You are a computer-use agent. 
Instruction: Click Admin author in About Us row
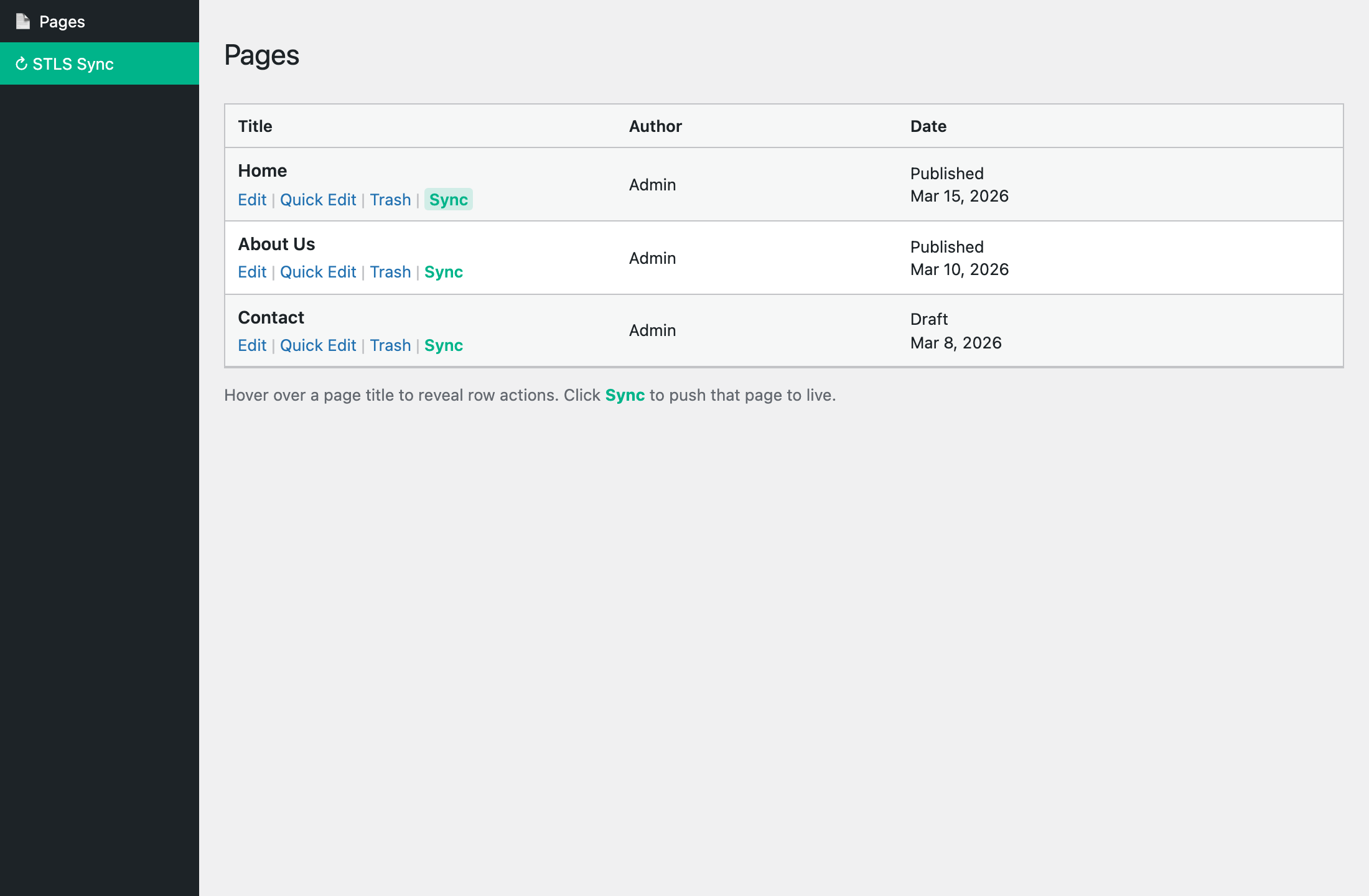point(652,258)
